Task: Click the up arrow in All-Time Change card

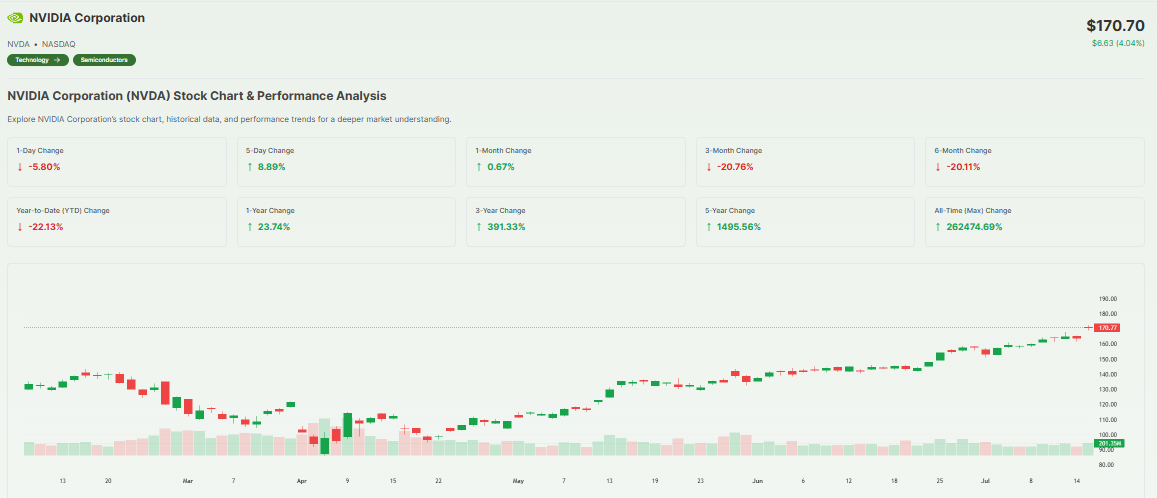Action: (x=939, y=226)
